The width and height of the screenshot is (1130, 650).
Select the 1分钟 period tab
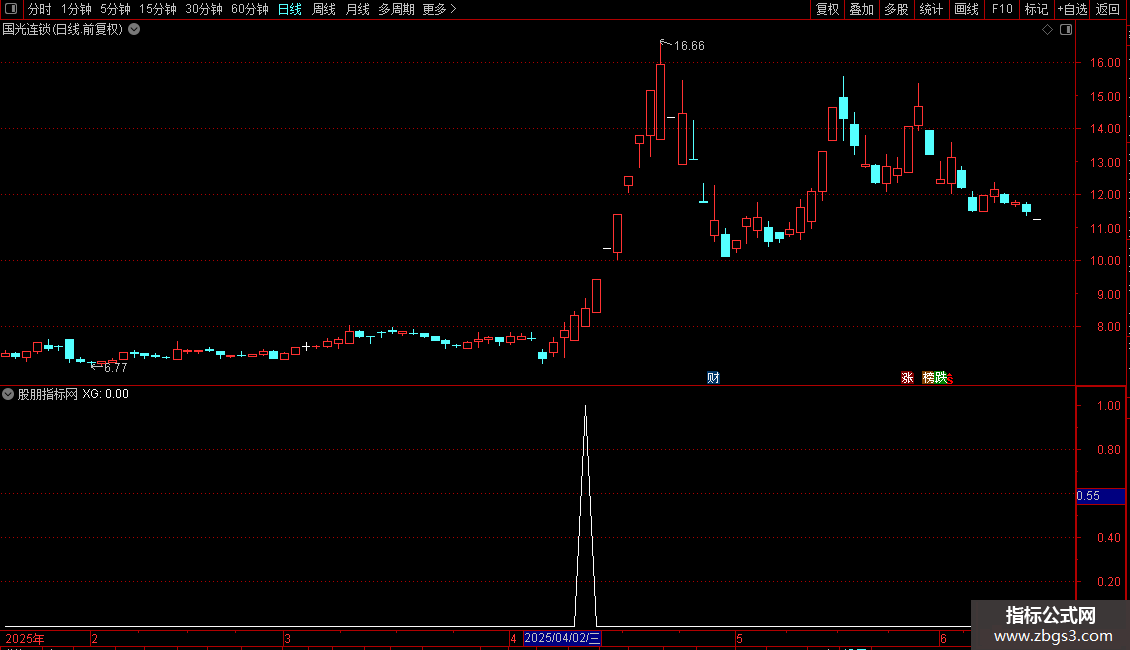point(76,9)
